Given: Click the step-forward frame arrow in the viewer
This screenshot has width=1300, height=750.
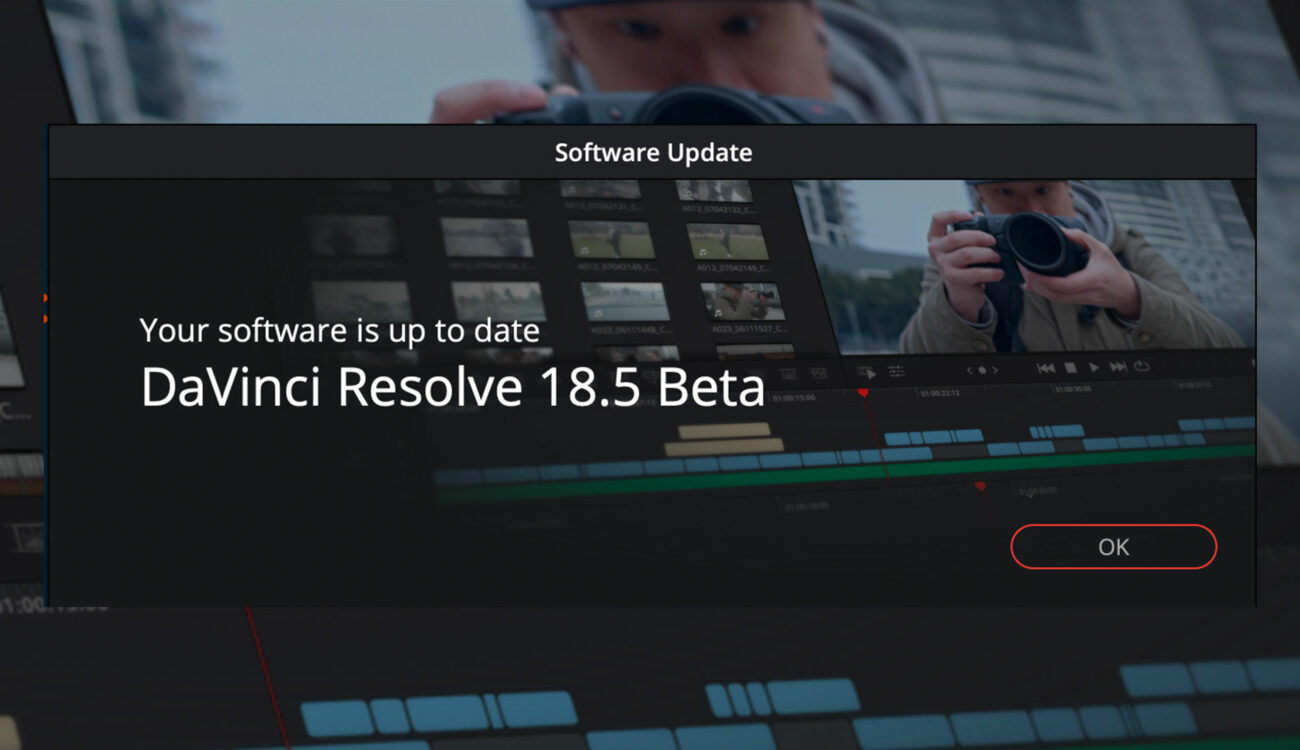Looking at the screenshot, I should (996, 371).
